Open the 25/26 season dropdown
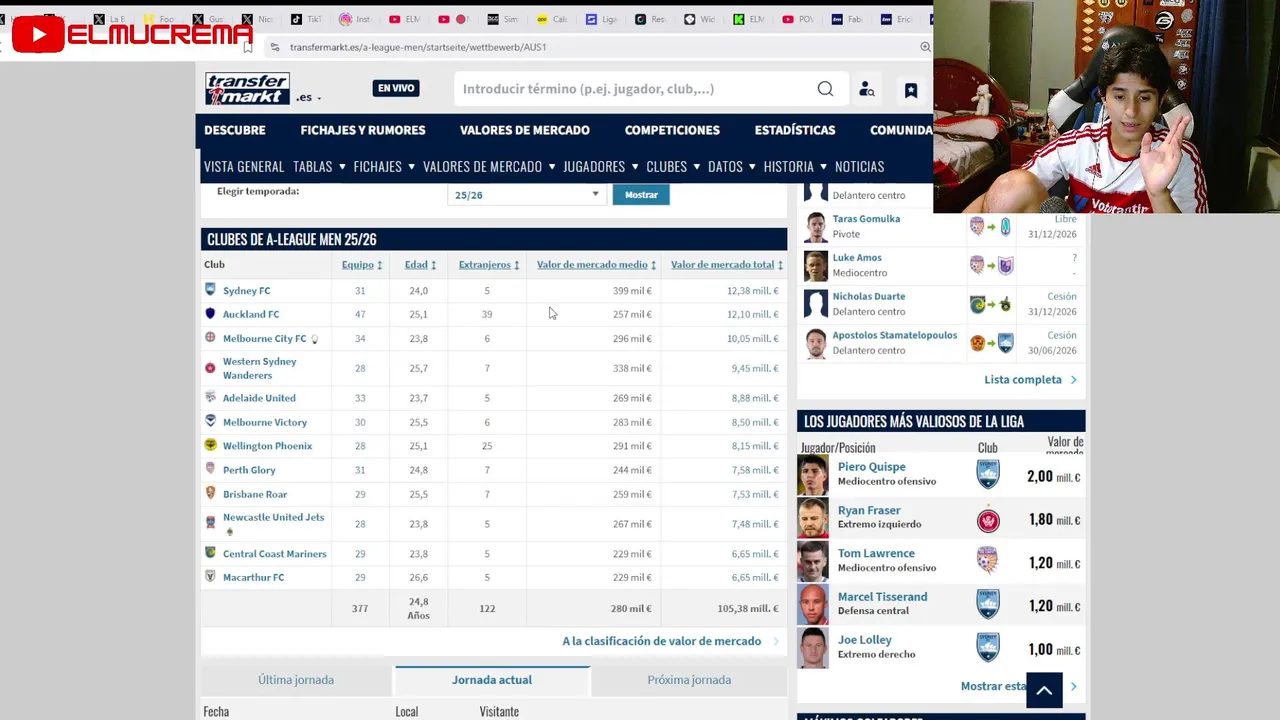Screen dimensions: 1280x720 point(526,195)
